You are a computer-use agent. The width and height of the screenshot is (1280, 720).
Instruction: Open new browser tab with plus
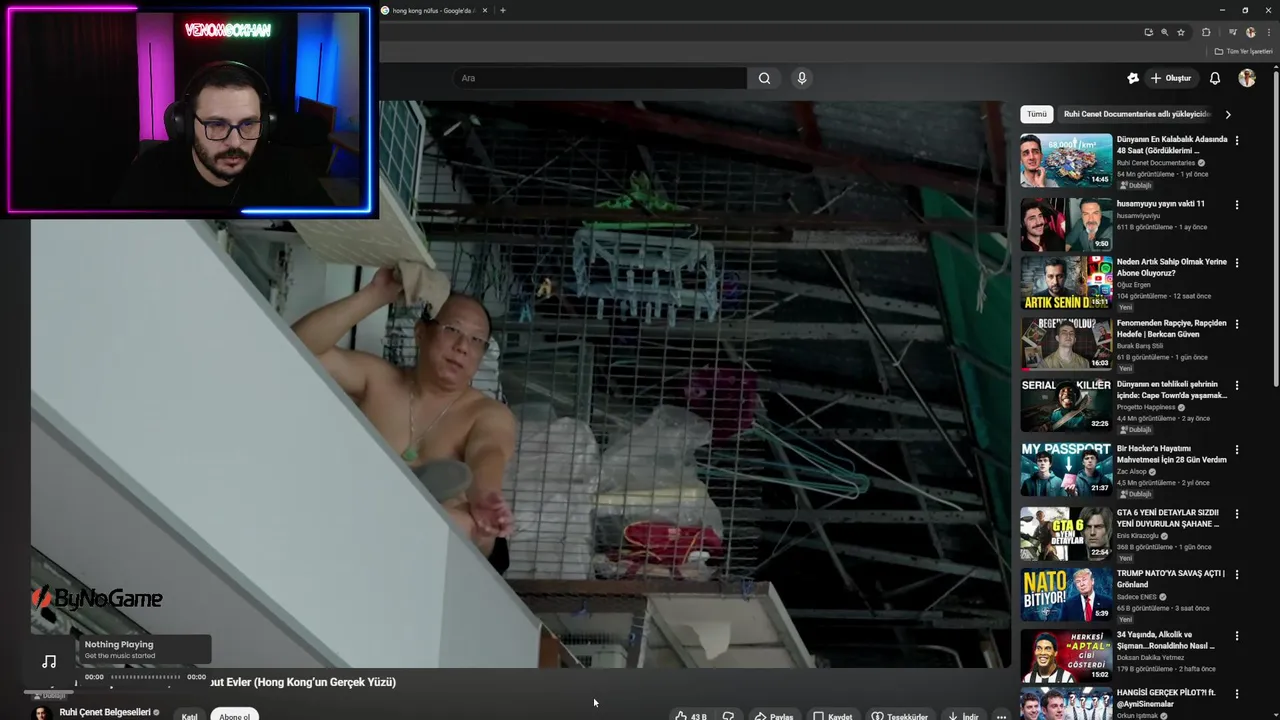point(503,10)
